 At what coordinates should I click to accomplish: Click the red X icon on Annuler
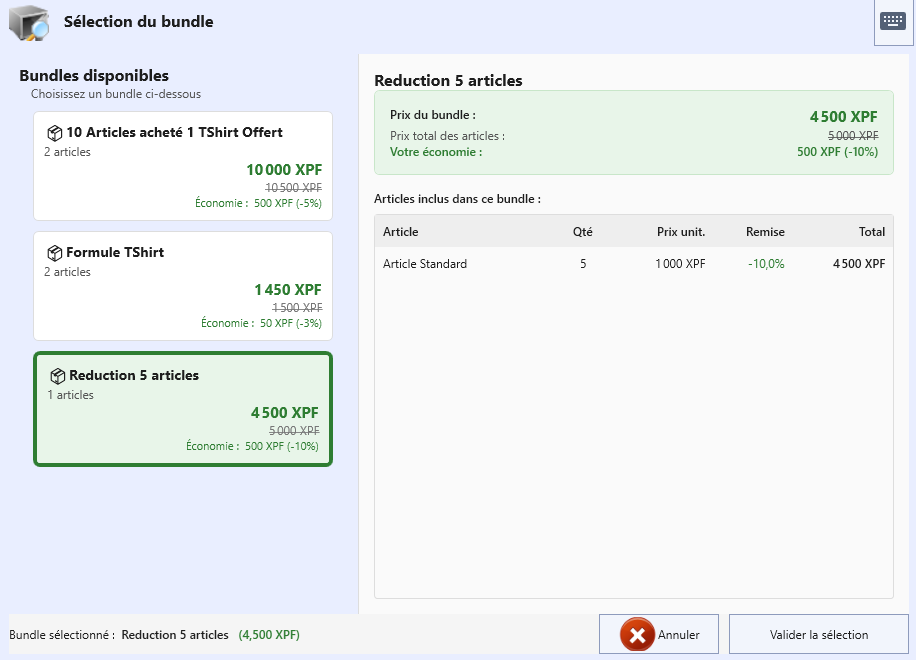point(636,635)
